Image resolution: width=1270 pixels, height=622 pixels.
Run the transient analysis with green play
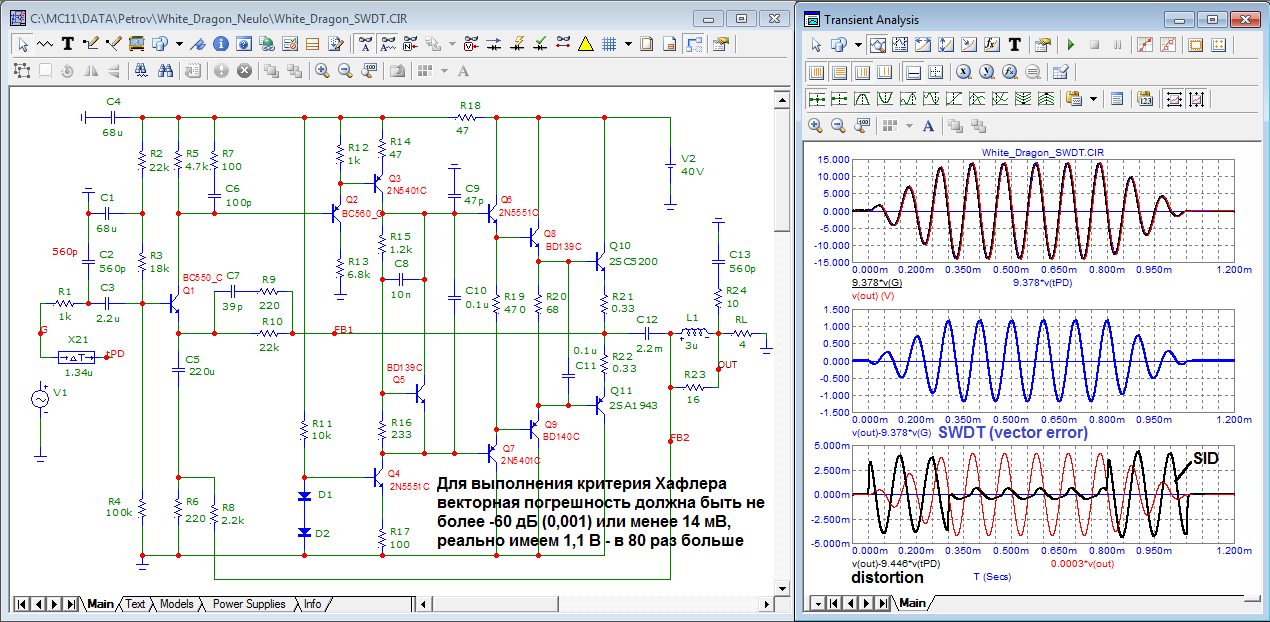(x=1071, y=45)
